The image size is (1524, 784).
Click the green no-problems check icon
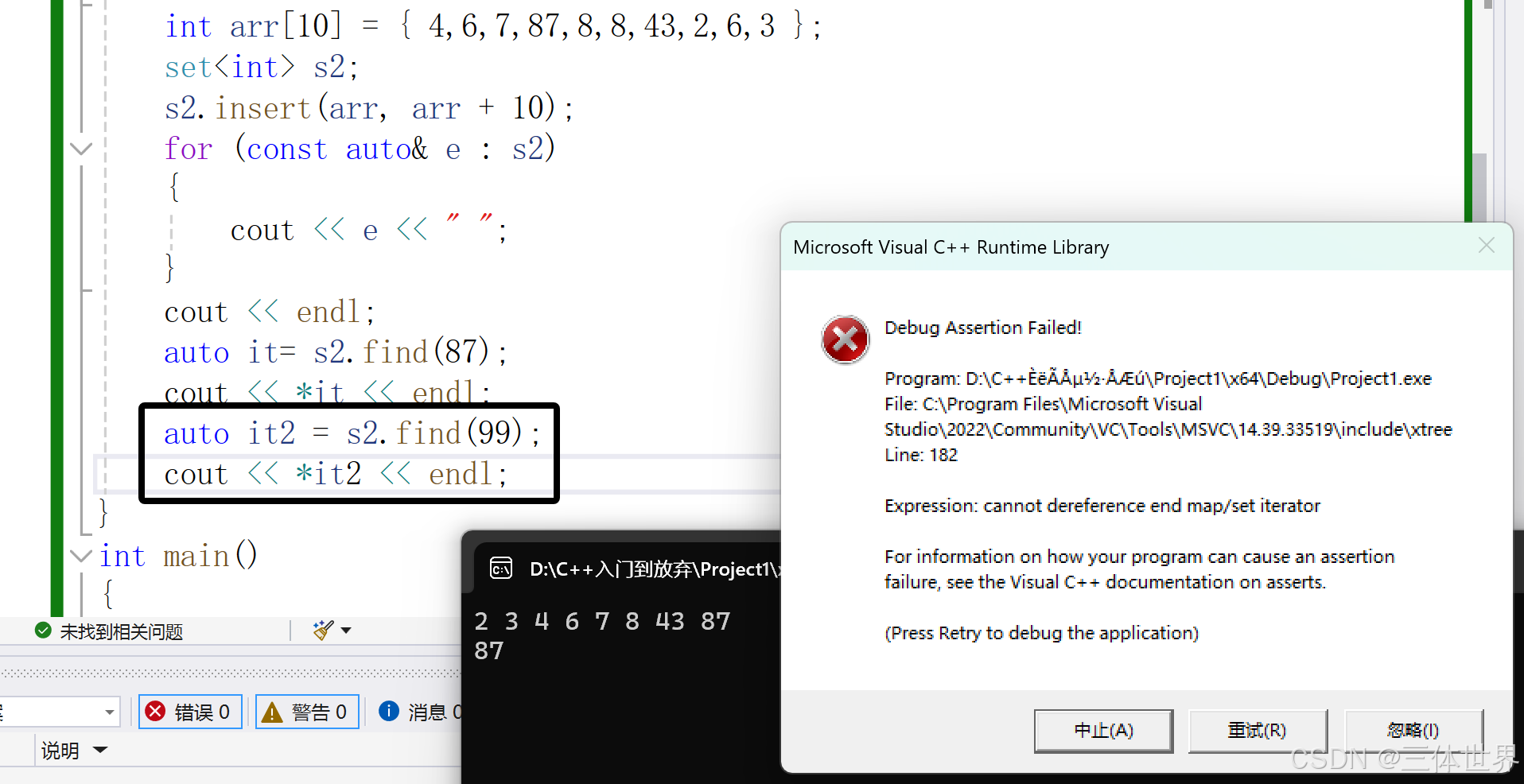pos(42,631)
